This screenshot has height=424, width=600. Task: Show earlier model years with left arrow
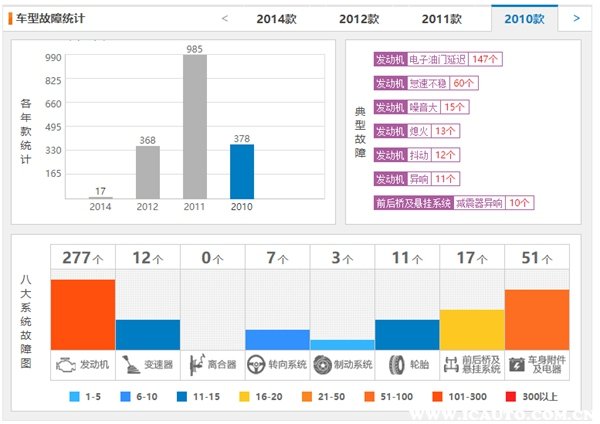[x=225, y=18]
